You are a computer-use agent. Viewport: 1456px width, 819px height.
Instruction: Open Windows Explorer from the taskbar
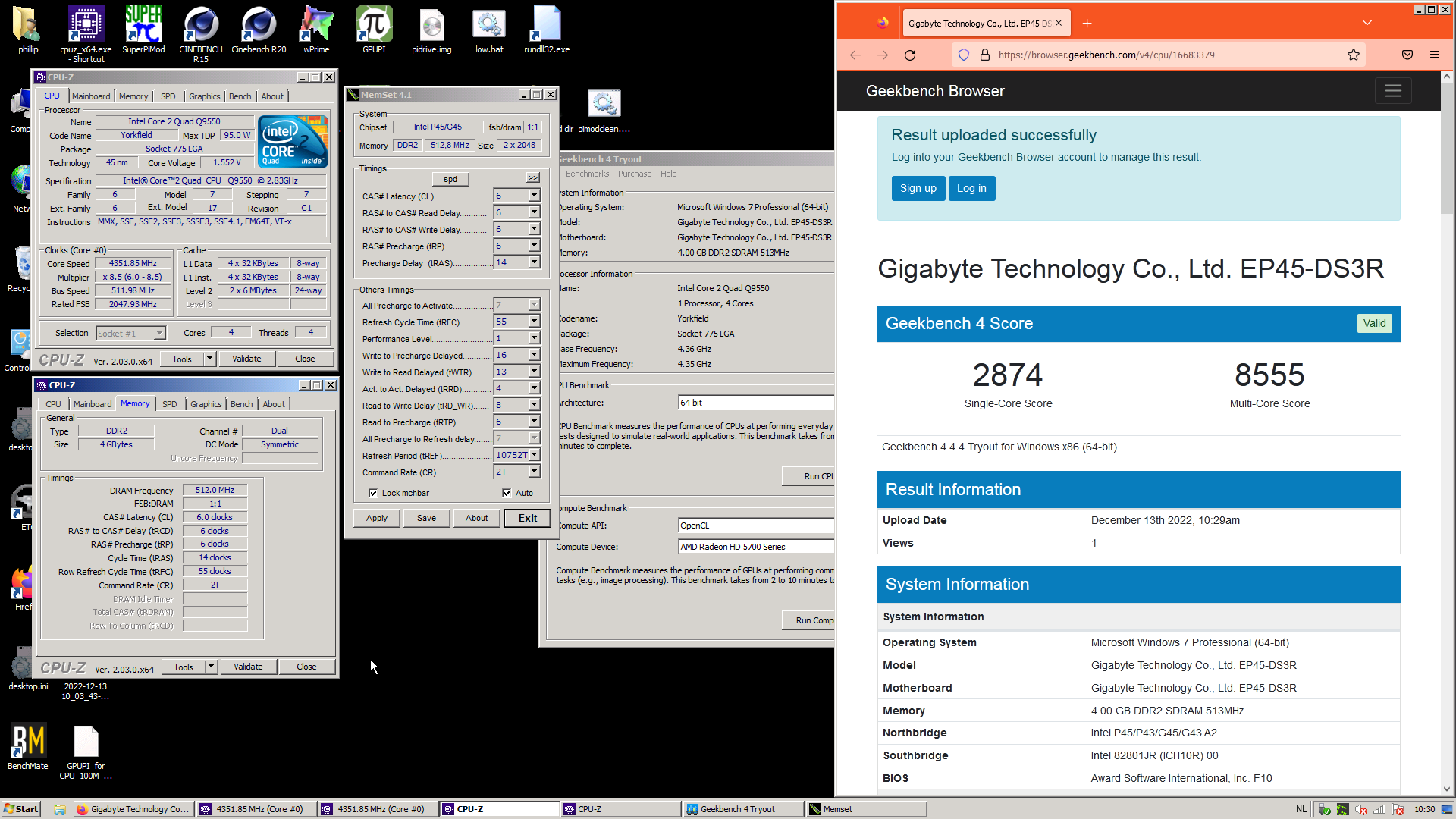tap(60, 809)
